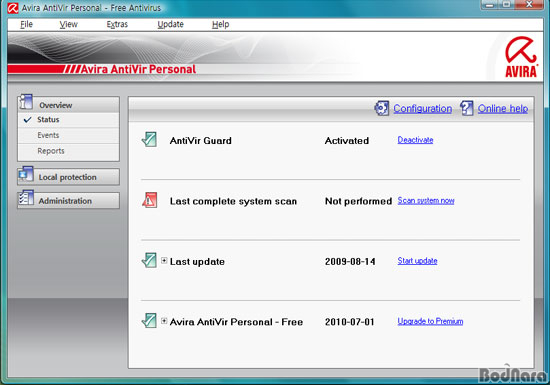
Task: Select Events in the Overview list
Action: pyautogui.click(x=48, y=135)
